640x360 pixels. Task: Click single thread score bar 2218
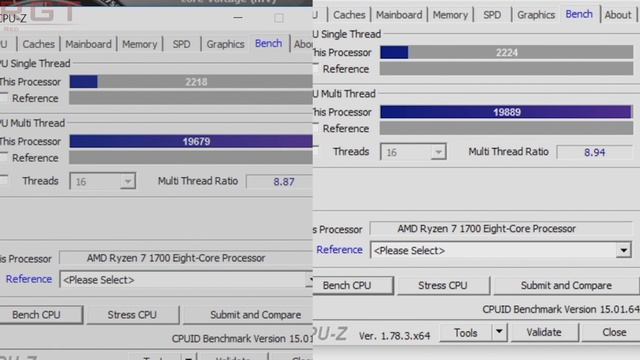(191, 82)
